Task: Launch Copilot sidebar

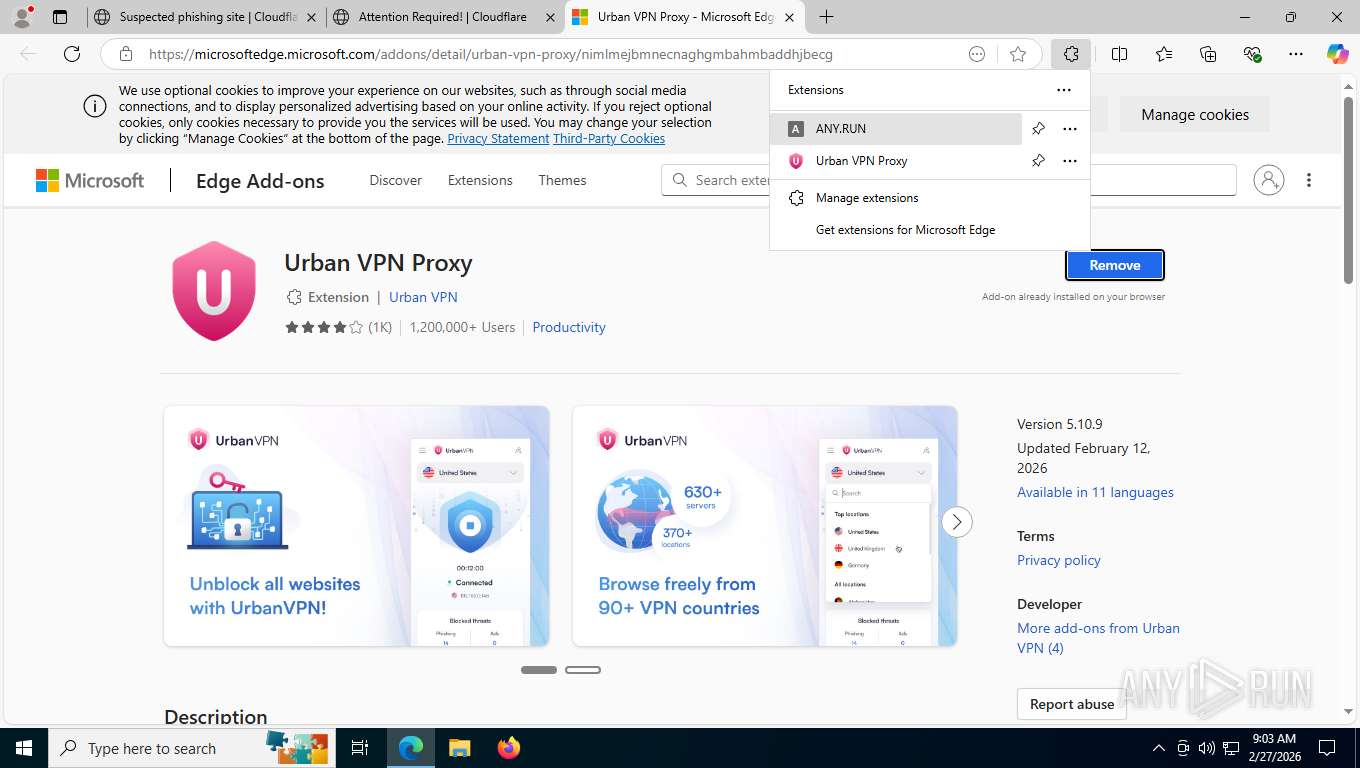Action: click(x=1337, y=54)
